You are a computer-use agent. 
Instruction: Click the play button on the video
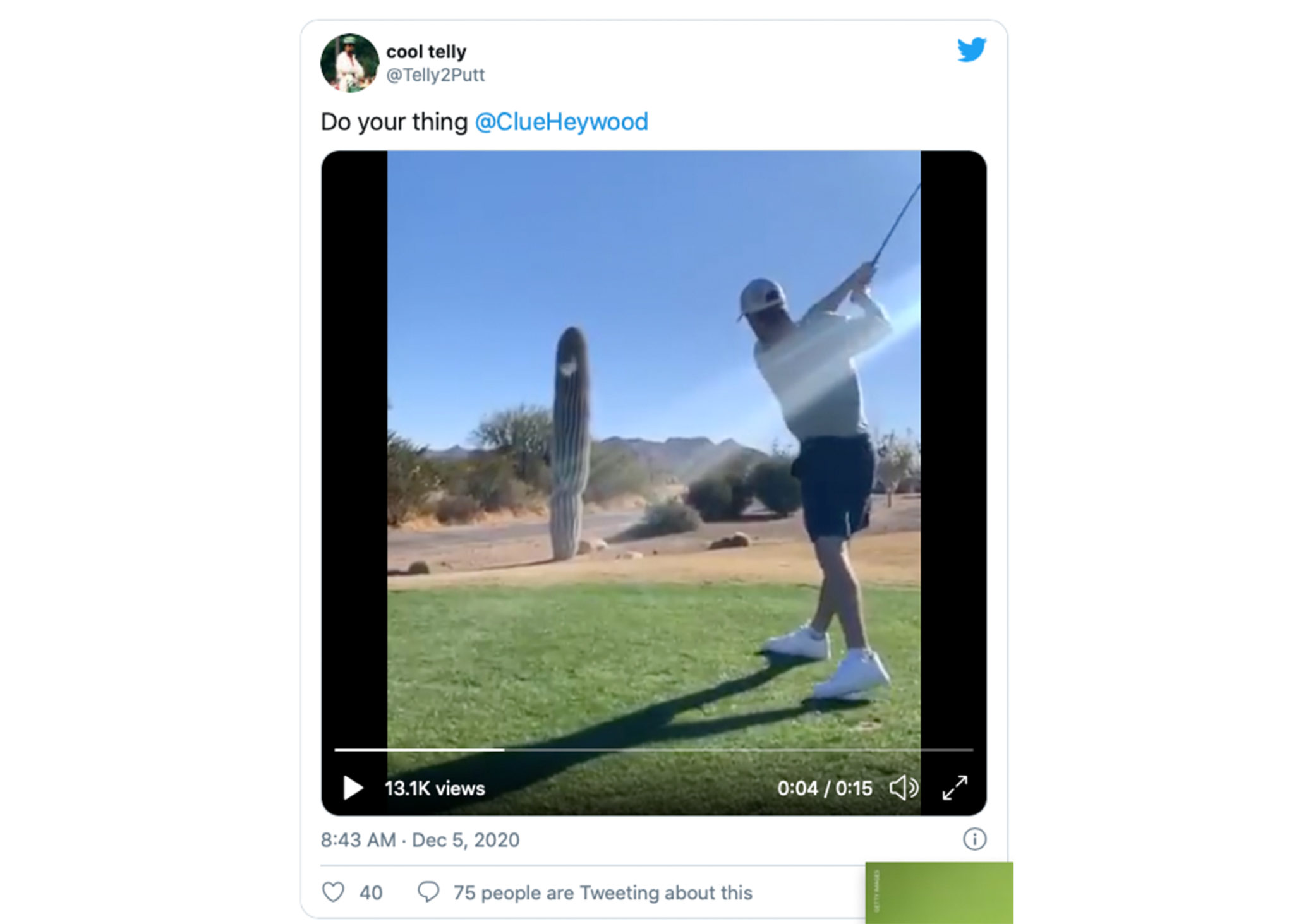(x=352, y=787)
